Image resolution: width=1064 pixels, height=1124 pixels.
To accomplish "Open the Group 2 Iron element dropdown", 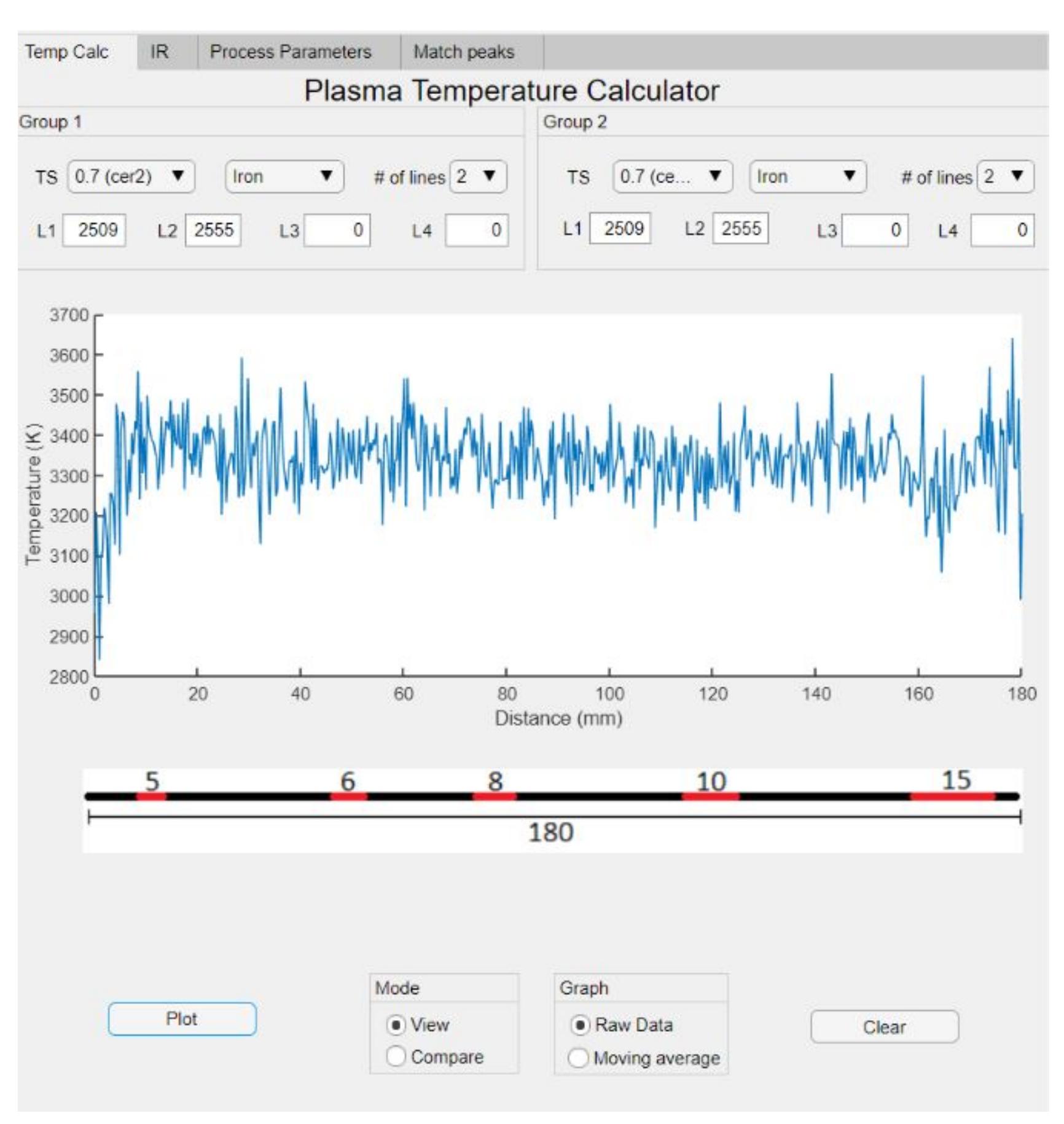I will click(x=807, y=179).
